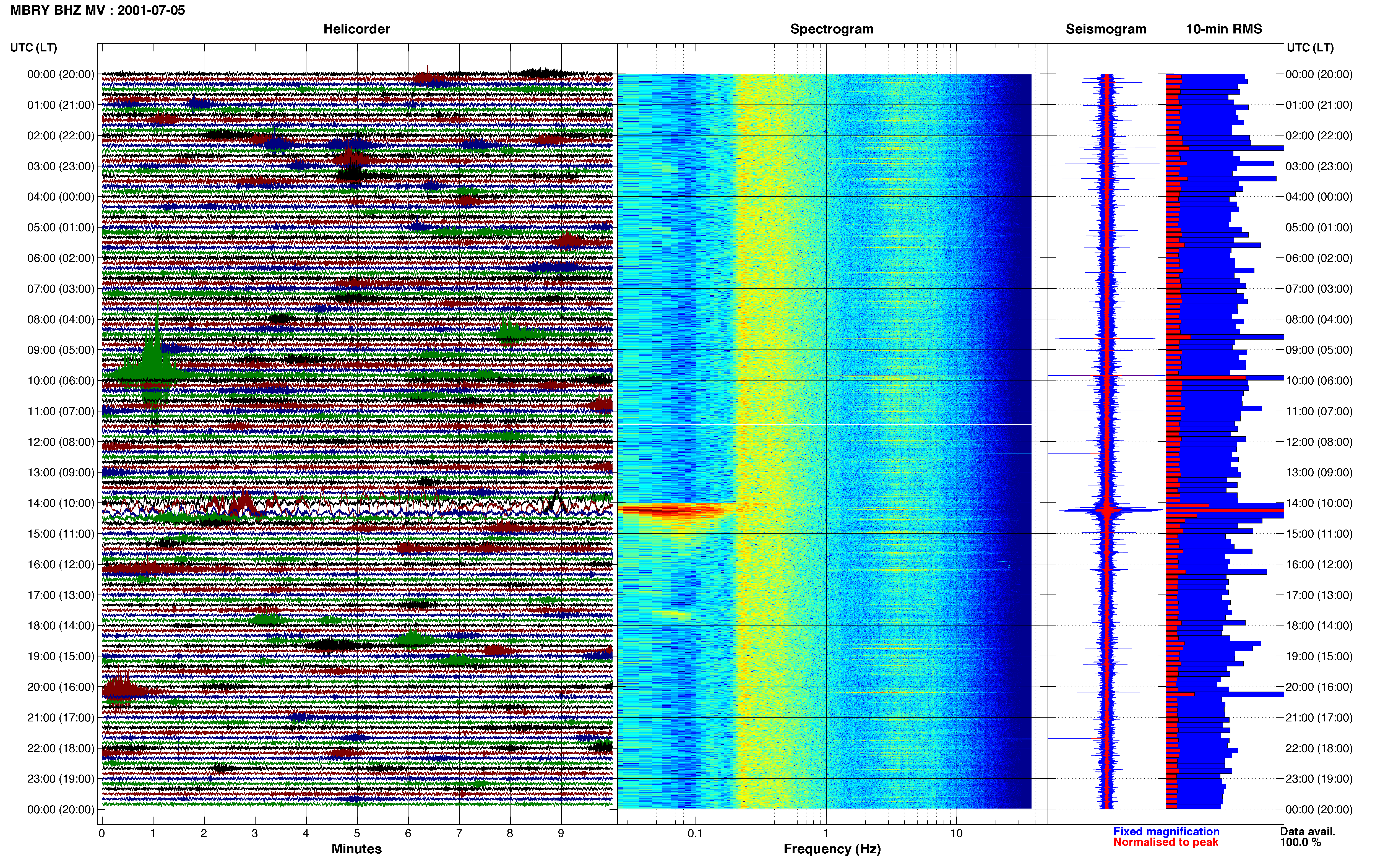The height and width of the screenshot is (868, 1388).
Task: Click the left '09:00 (05:00)' time label
Action: pos(61,350)
